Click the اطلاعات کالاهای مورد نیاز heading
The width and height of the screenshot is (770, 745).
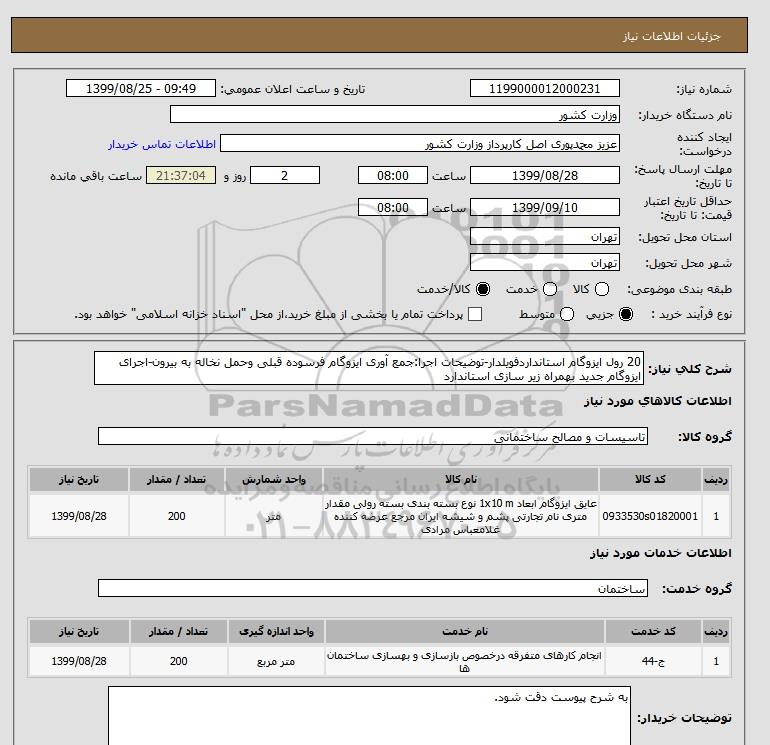point(658,401)
